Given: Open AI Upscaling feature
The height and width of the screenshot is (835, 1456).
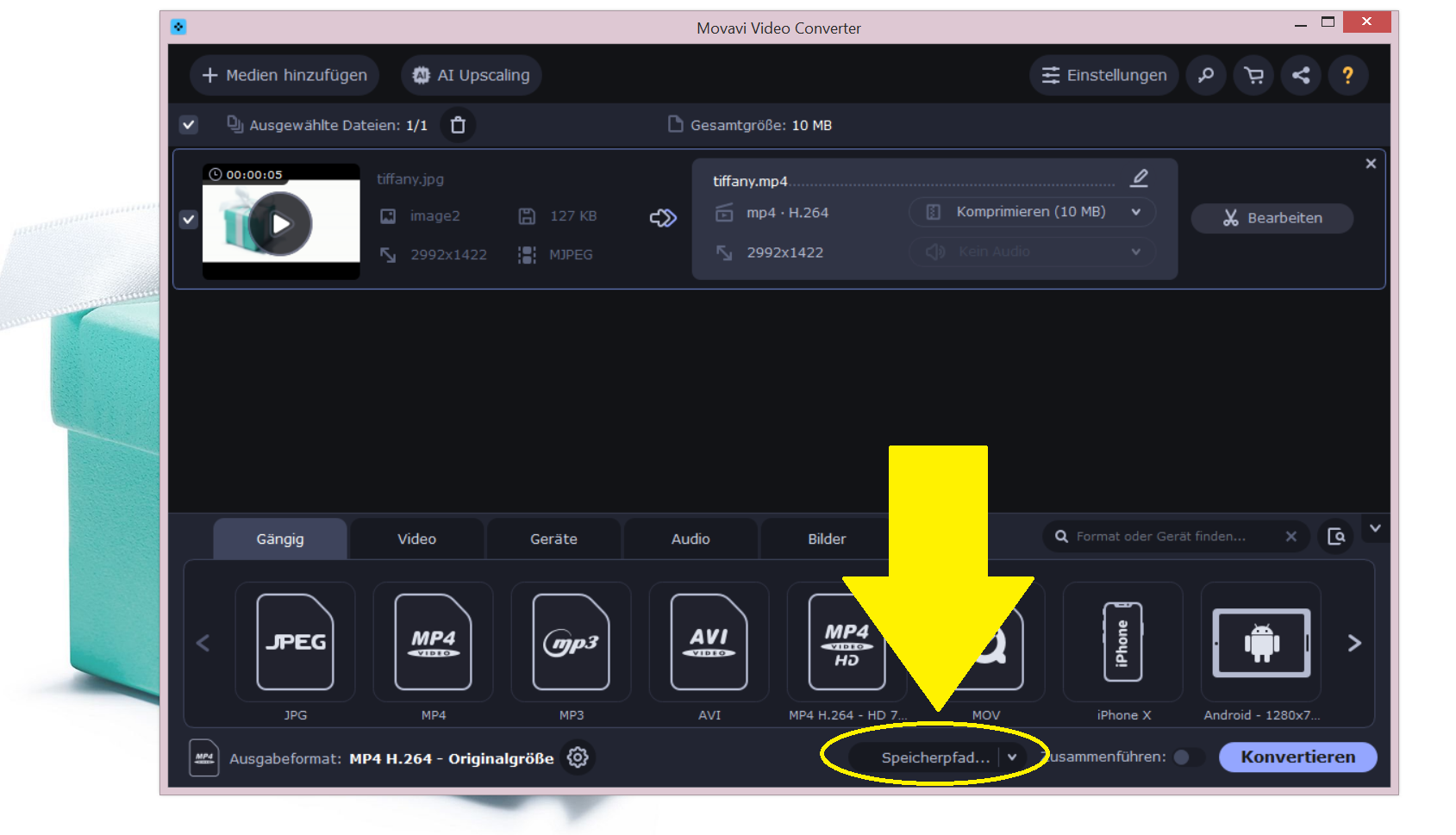Looking at the screenshot, I should pos(471,75).
